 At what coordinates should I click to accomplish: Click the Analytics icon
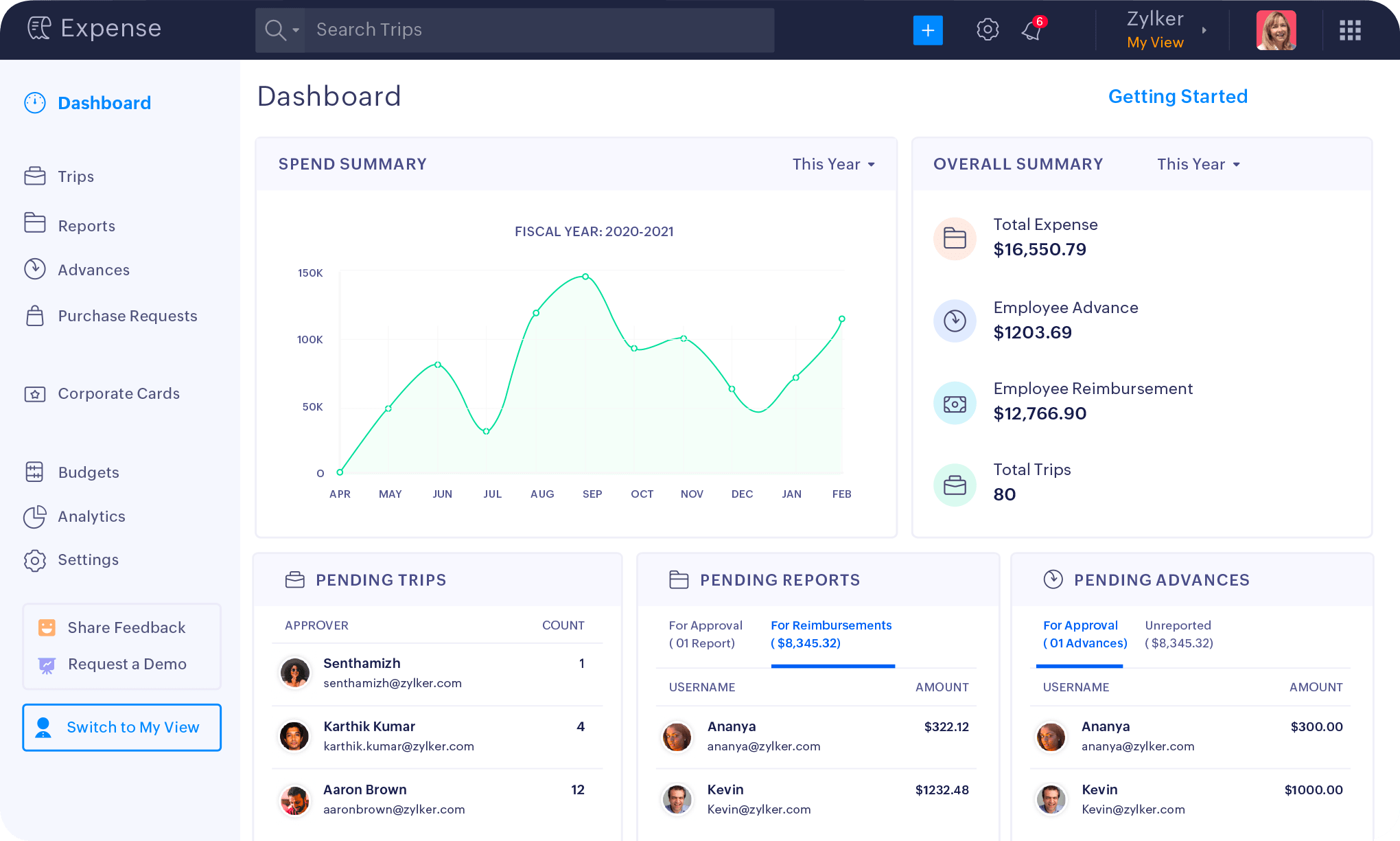tap(35, 516)
